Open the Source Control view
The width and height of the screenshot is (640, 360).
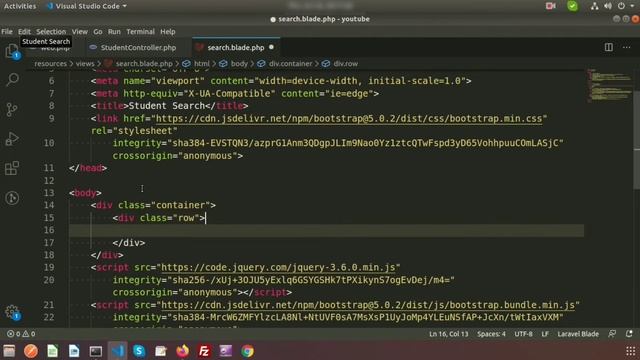coord(12,109)
